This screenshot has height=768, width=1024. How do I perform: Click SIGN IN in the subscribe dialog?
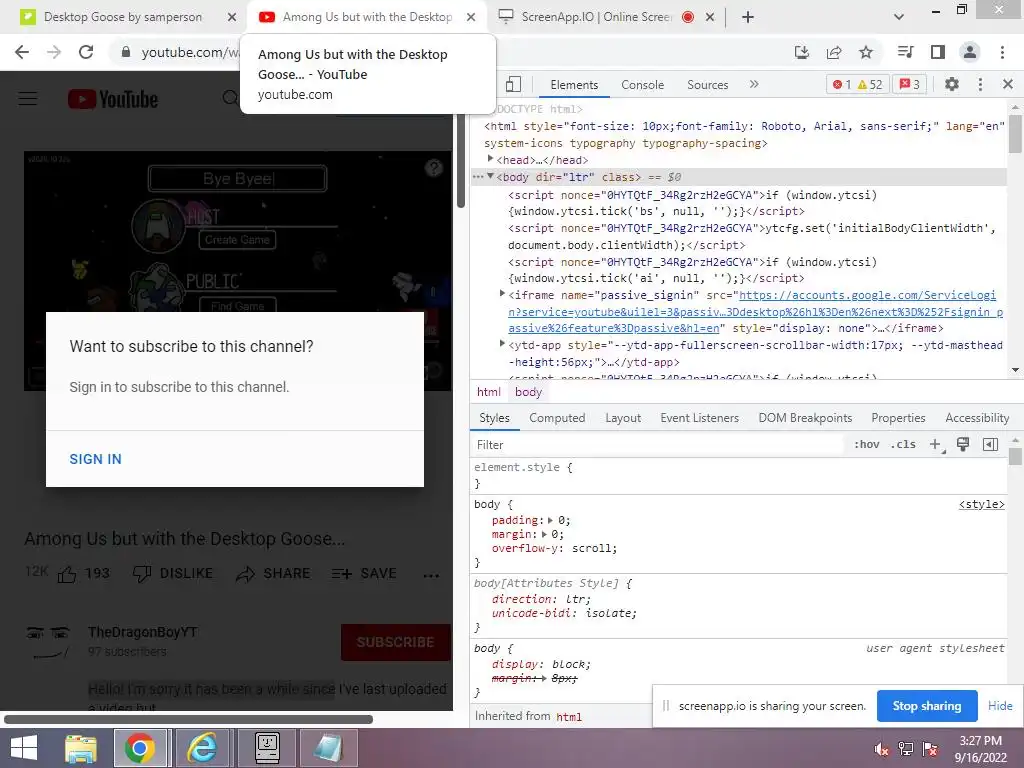(x=95, y=459)
